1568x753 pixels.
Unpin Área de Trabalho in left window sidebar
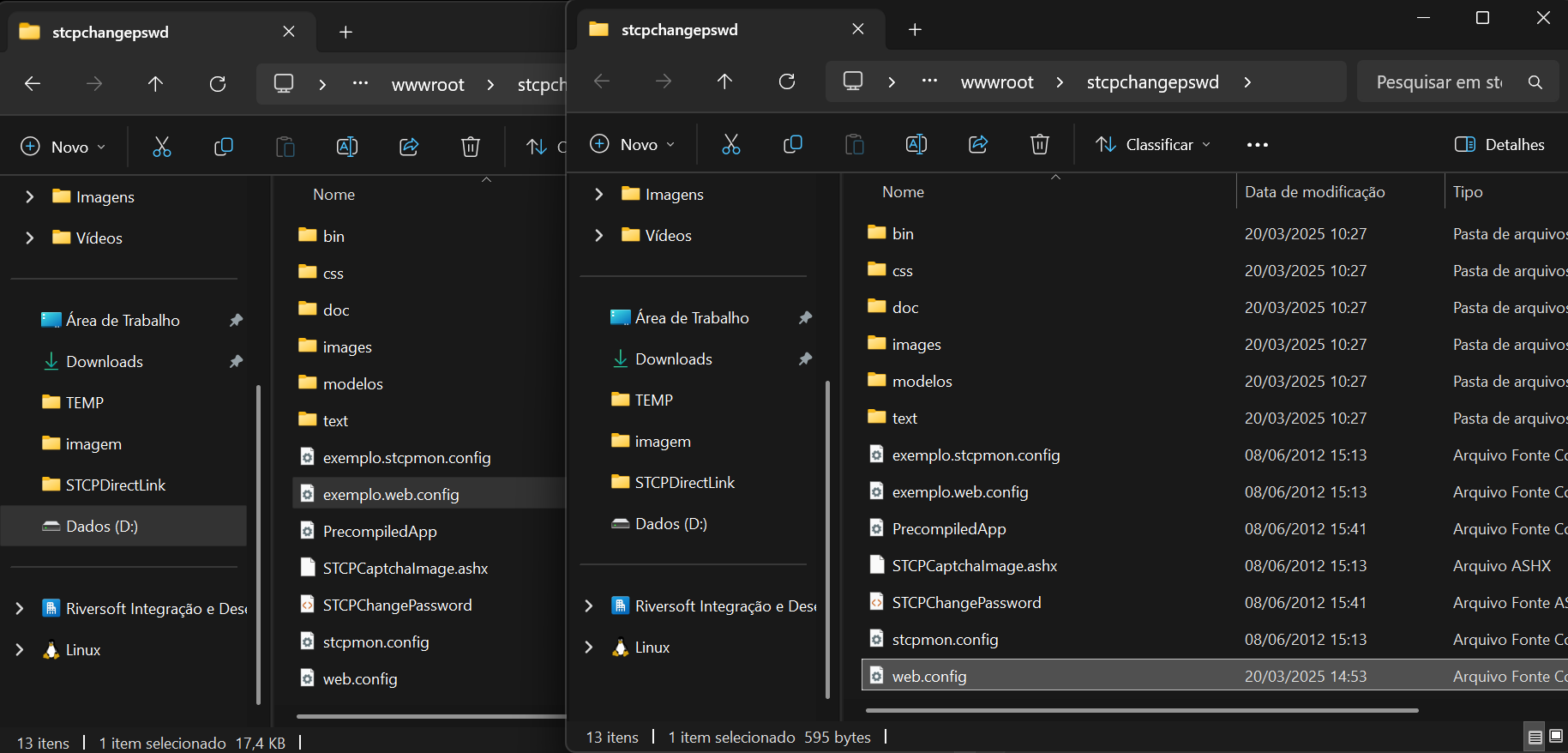[236, 321]
